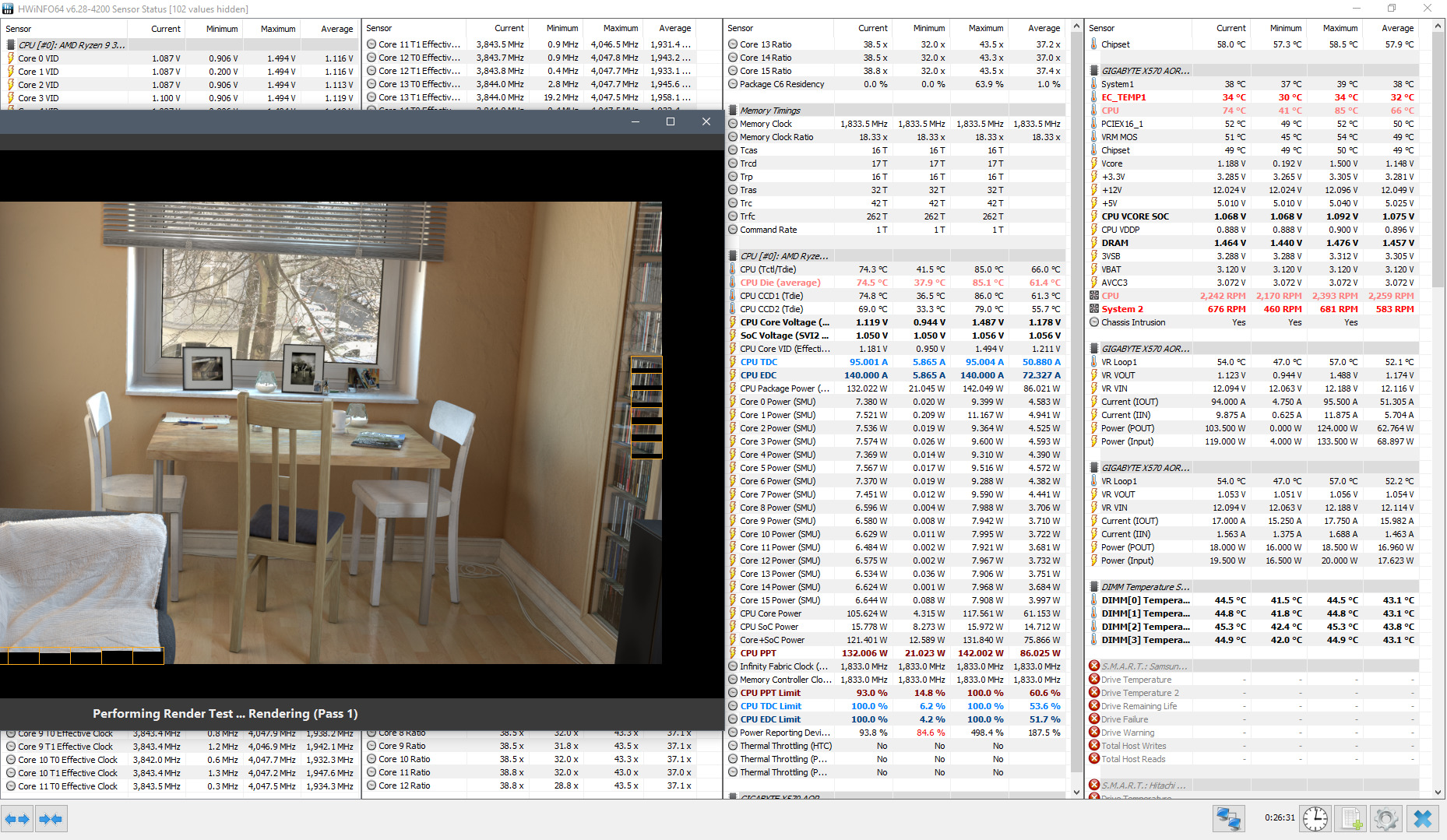Close sensor status with the blue X icon
The height and width of the screenshot is (840, 1447).
coord(1423,819)
